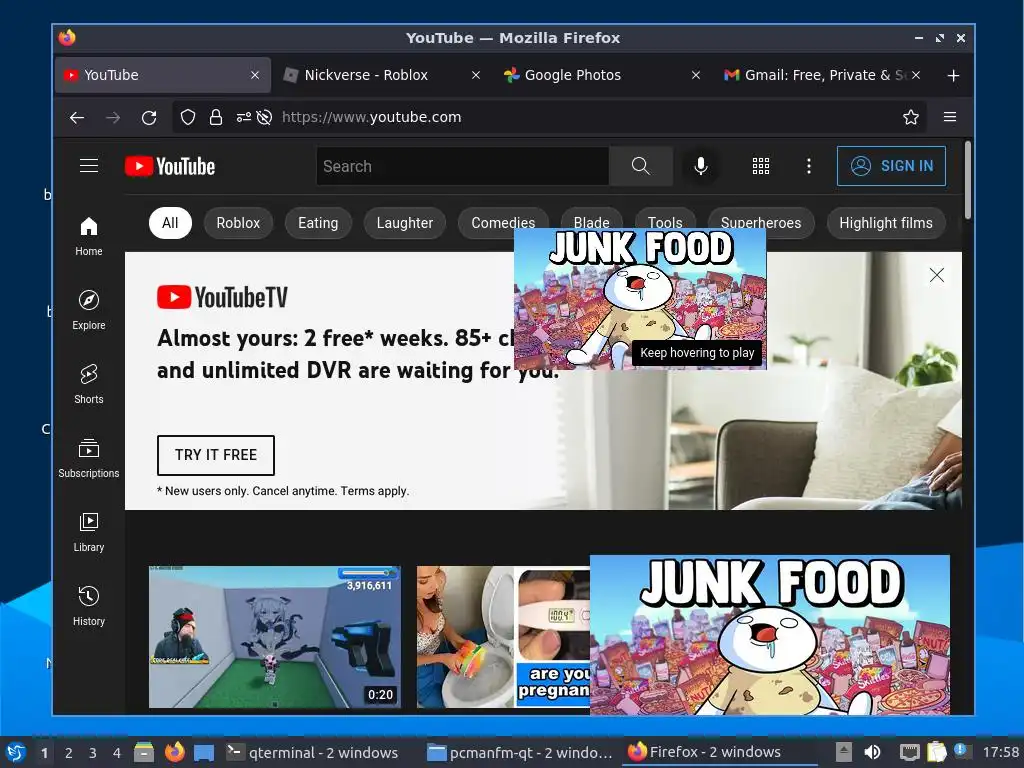Open Library in sidebar

(89, 532)
